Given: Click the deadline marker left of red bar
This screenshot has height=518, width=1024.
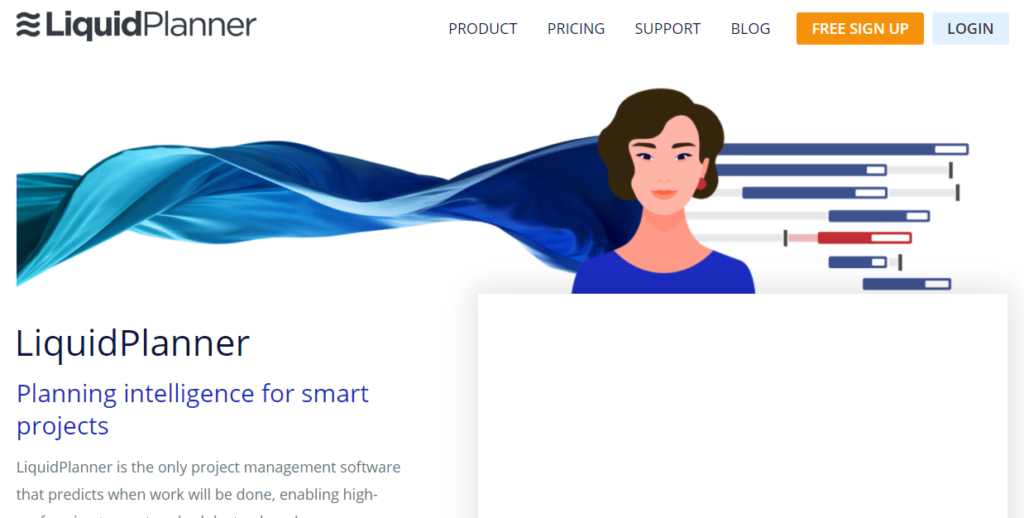Looking at the screenshot, I should pos(785,238).
